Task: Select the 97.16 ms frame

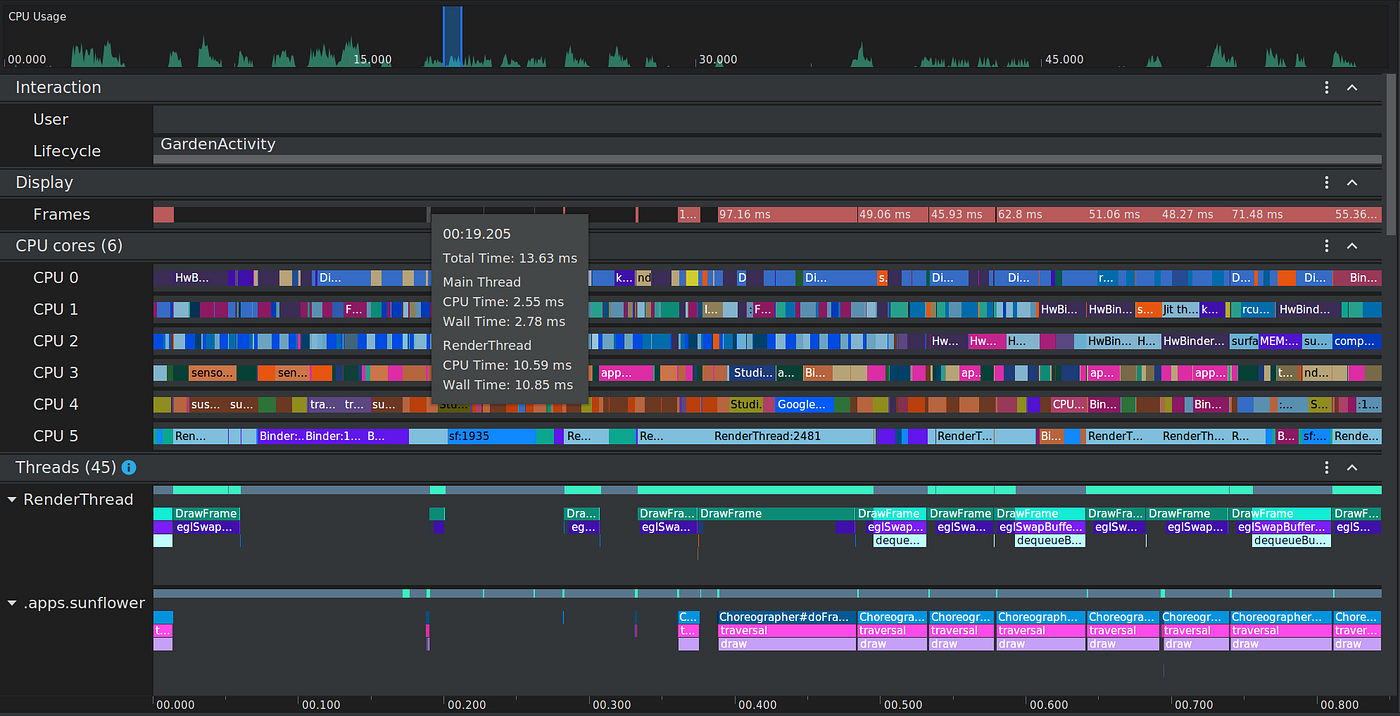Action: 787,215
